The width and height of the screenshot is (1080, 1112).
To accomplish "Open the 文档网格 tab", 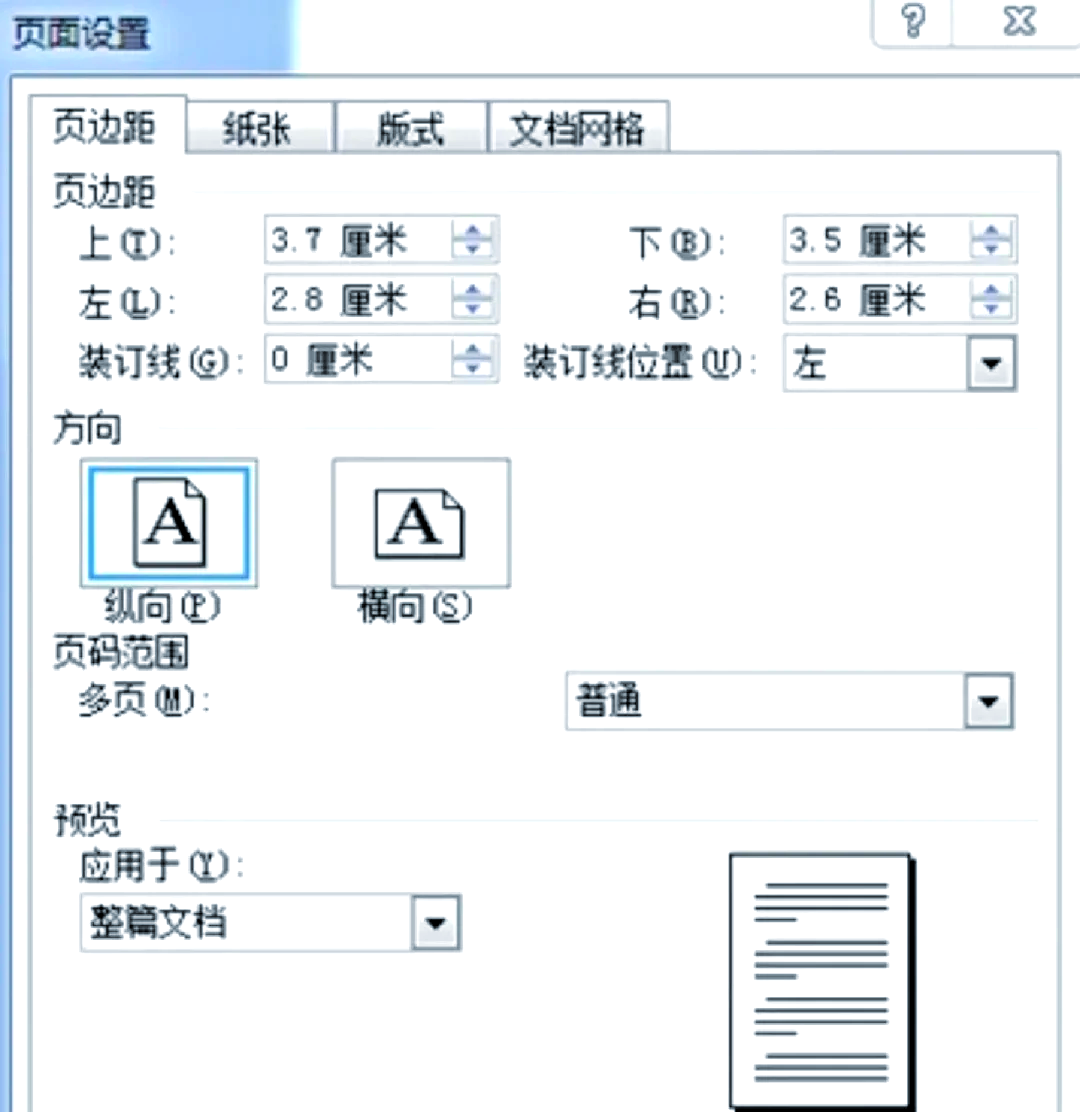I will point(578,129).
